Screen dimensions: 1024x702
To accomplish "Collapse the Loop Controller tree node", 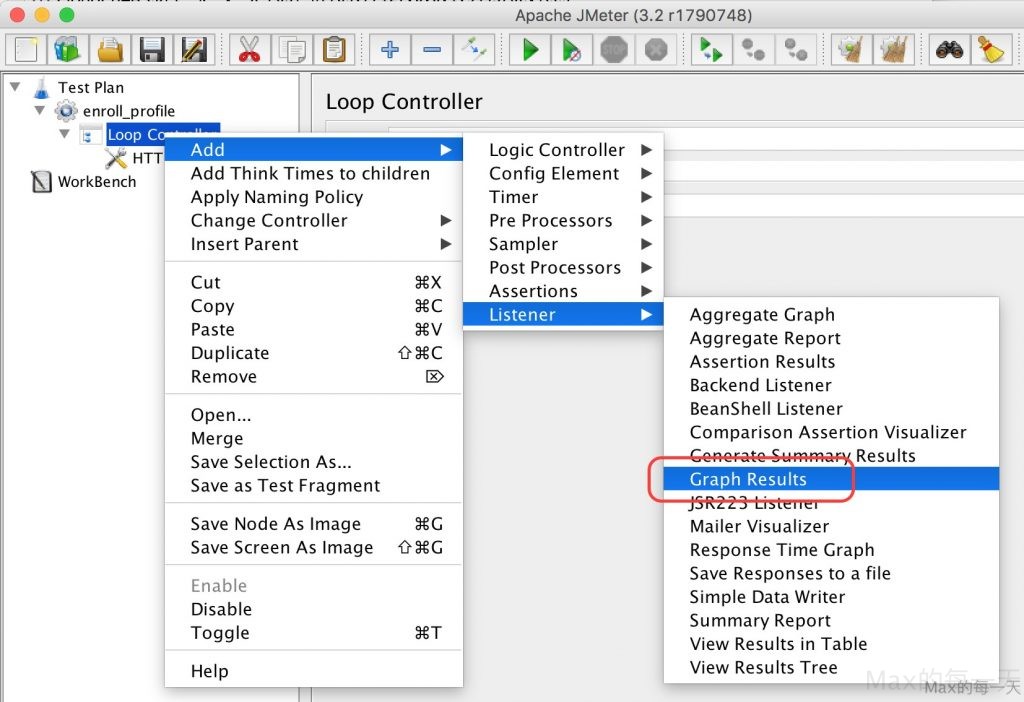I will [x=64, y=134].
